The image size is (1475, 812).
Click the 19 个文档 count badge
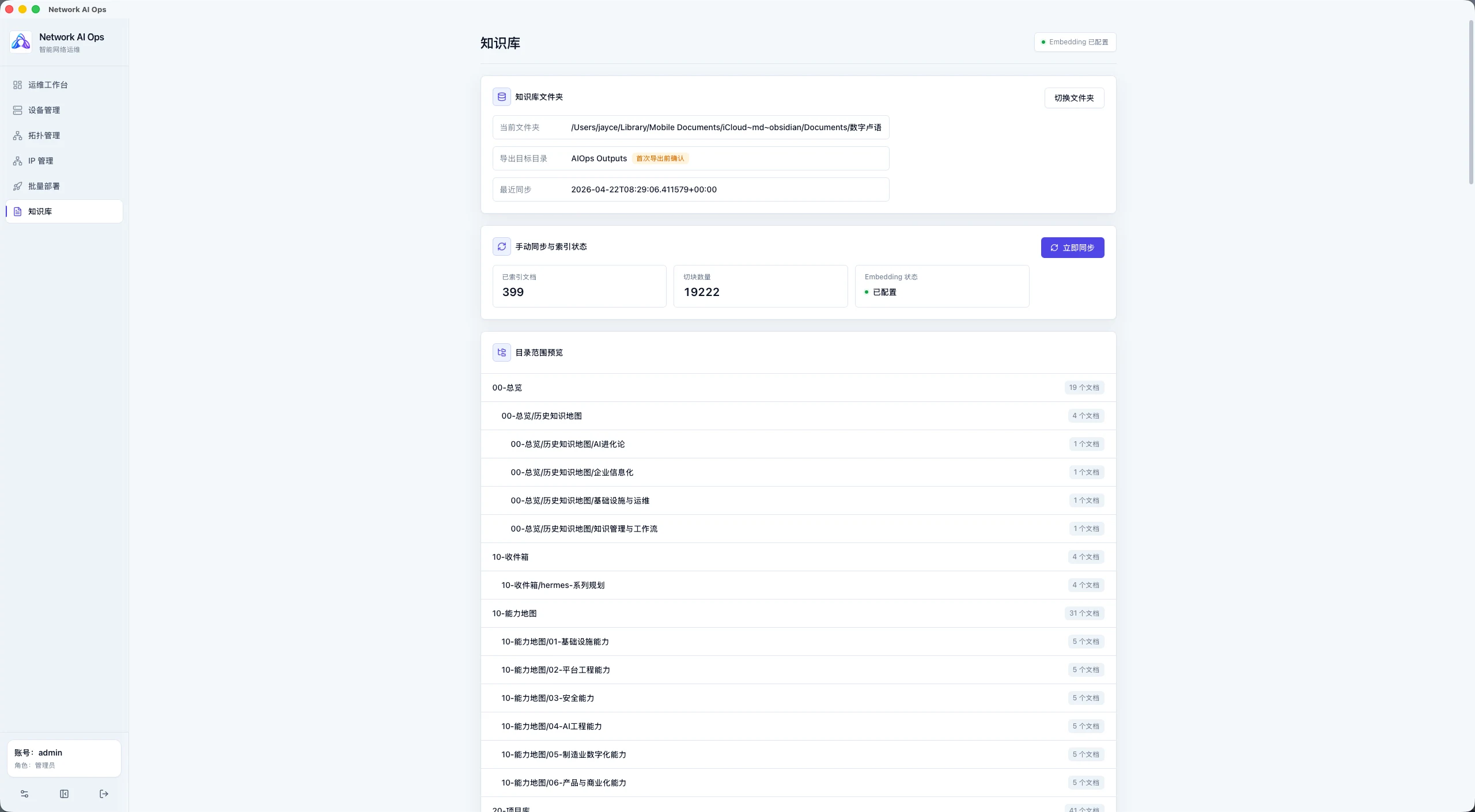click(1084, 388)
